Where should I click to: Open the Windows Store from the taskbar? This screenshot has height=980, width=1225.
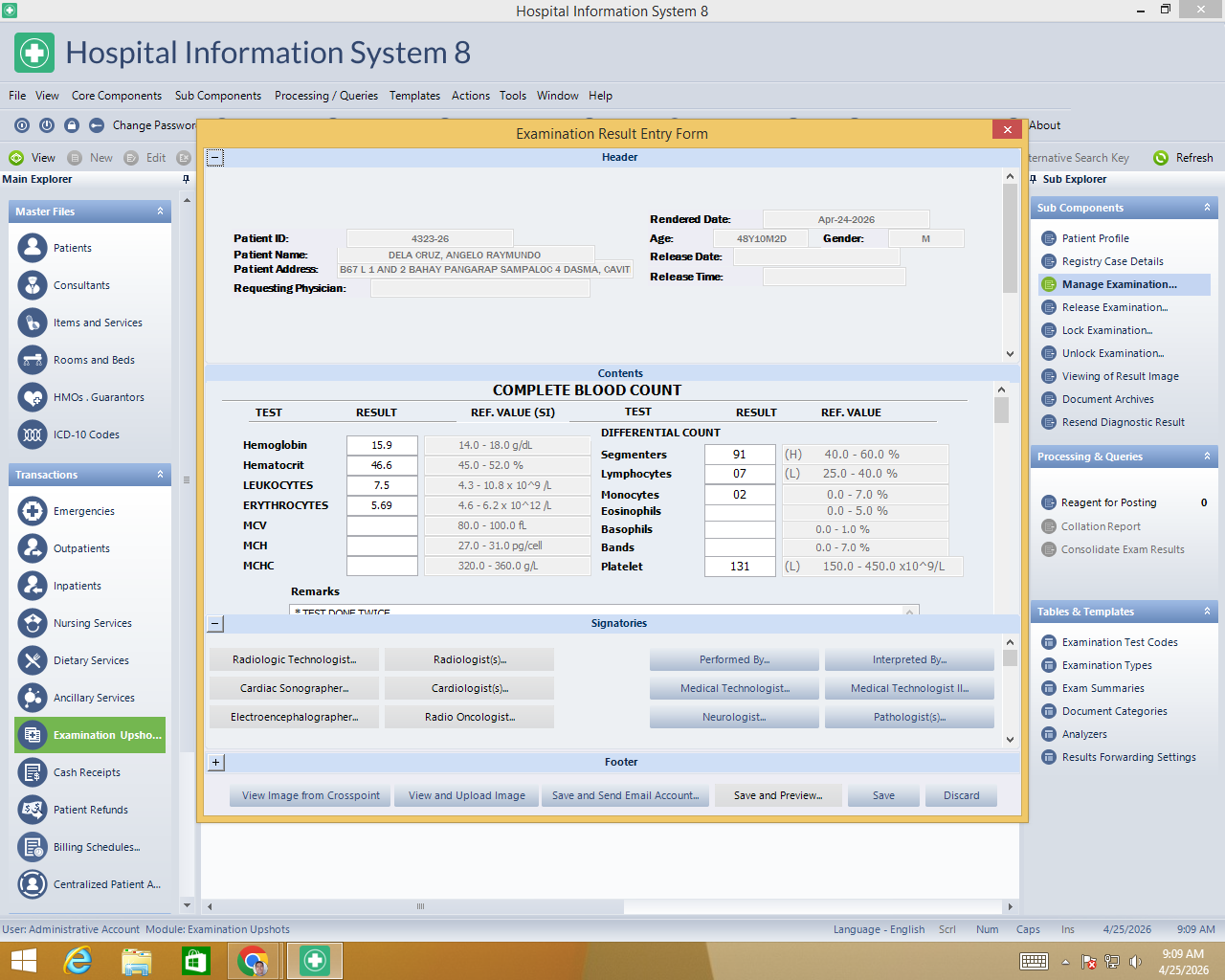pos(195,961)
